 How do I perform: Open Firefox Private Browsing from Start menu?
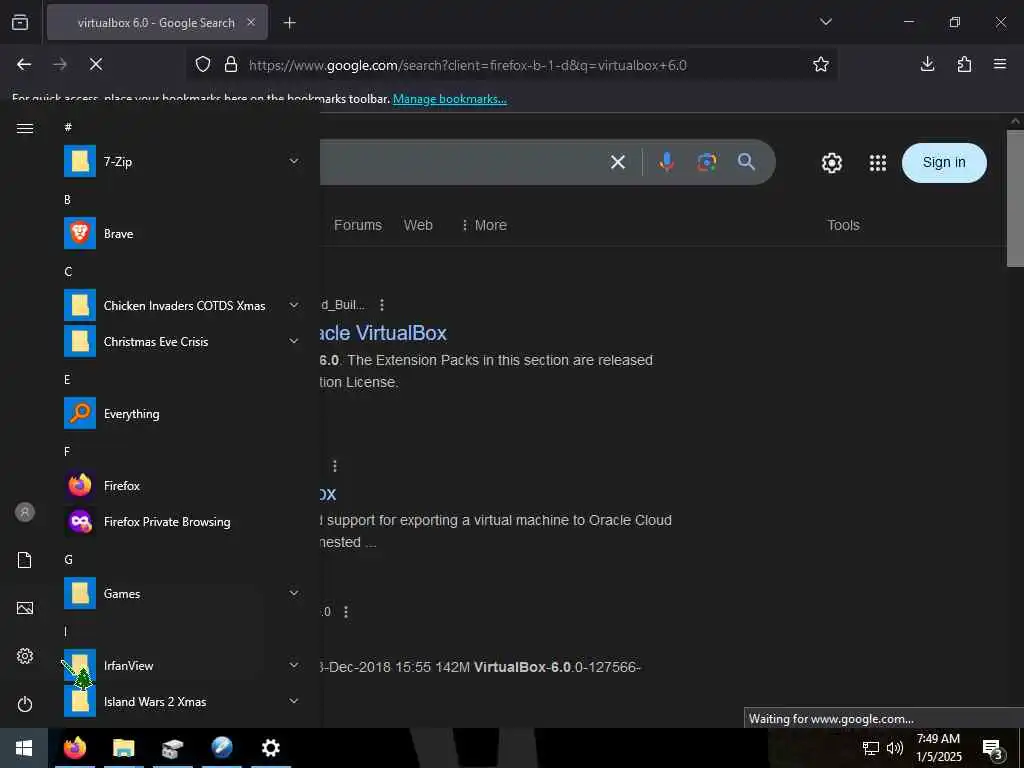(182, 521)
